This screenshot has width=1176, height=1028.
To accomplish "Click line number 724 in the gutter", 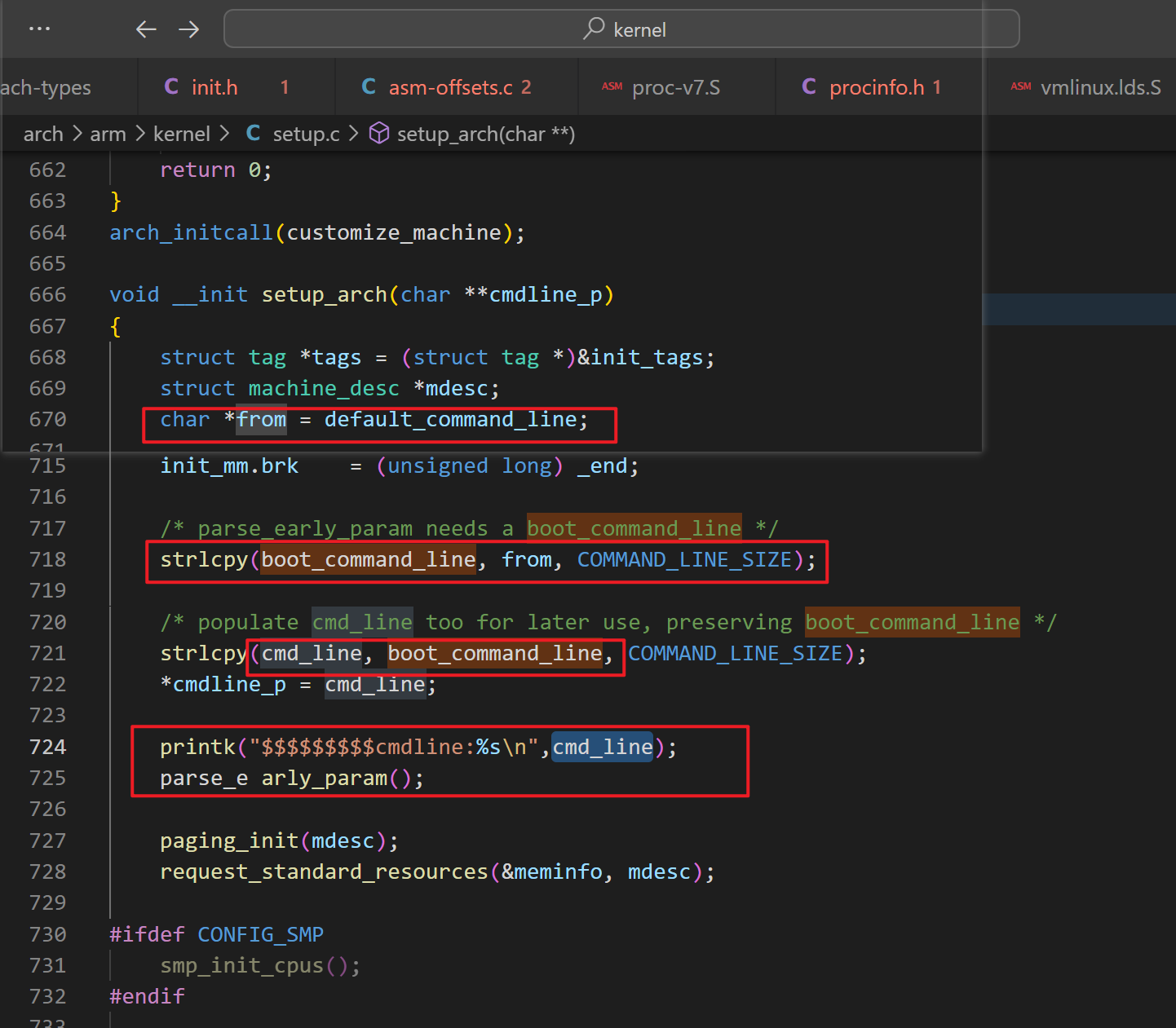I will pos(47,747).
